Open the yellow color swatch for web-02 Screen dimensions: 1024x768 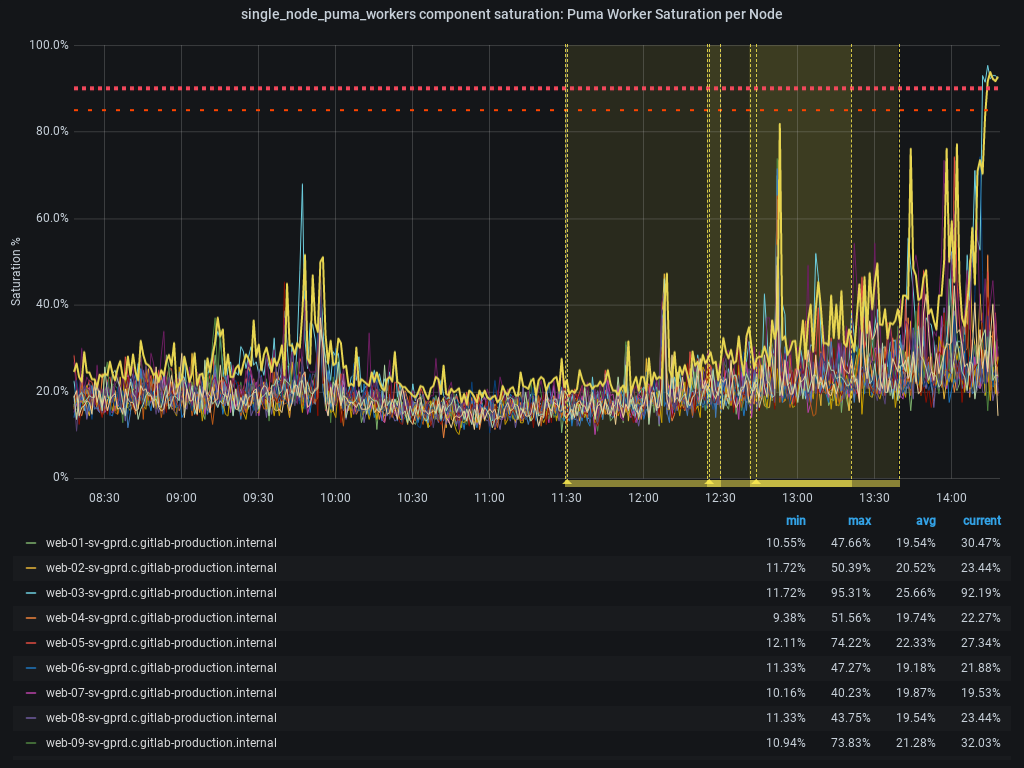click(x=31, y=568)
